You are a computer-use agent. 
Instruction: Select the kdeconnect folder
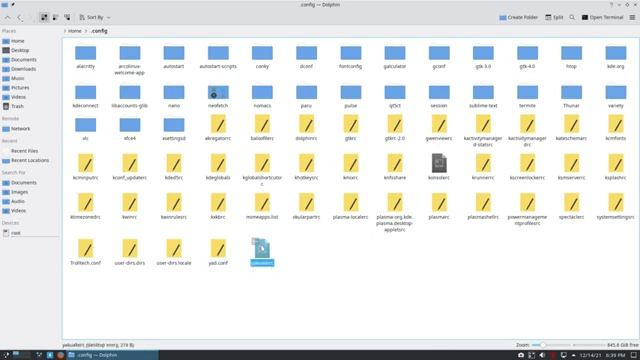point(85,96)
